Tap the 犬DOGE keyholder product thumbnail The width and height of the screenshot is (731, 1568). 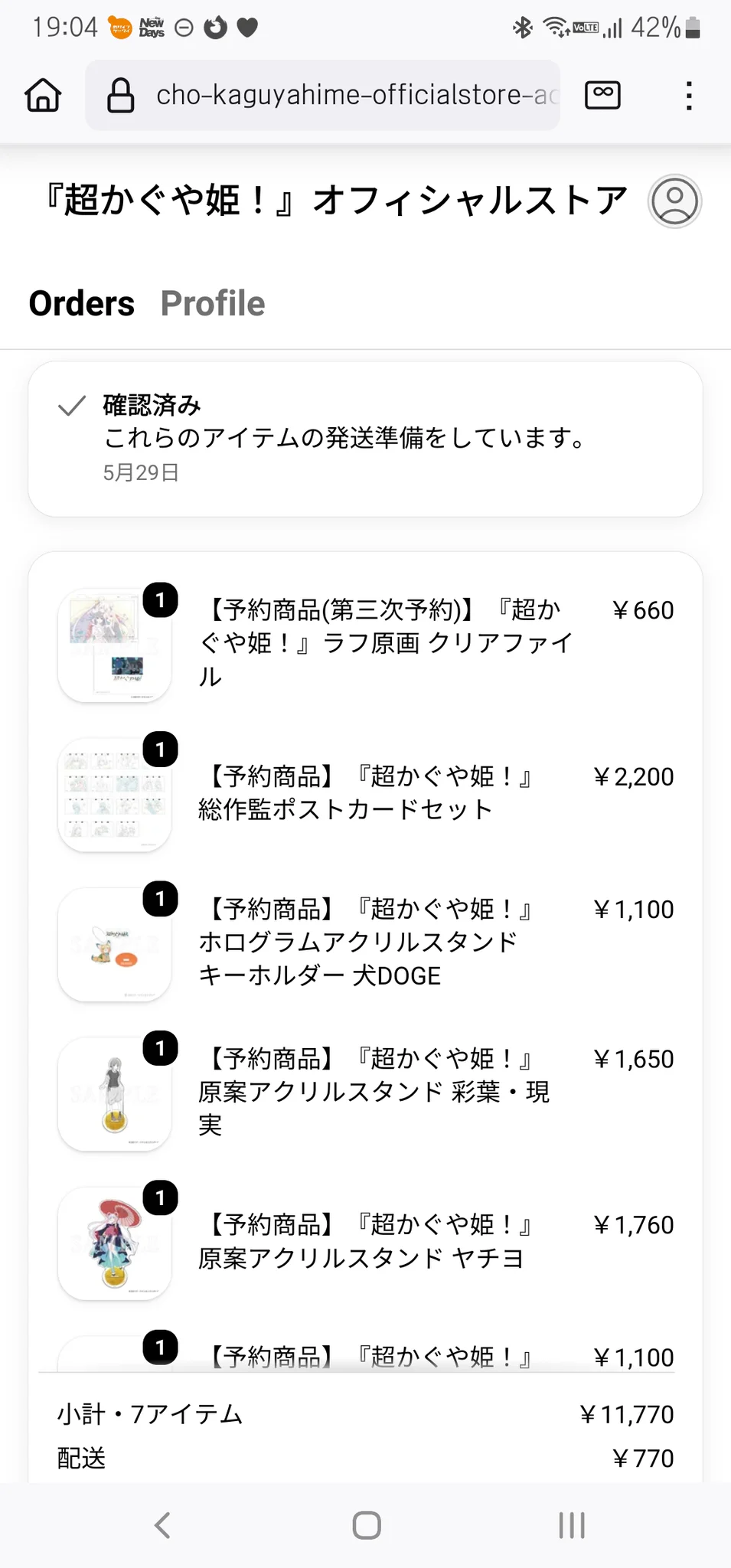click(115, 944)
